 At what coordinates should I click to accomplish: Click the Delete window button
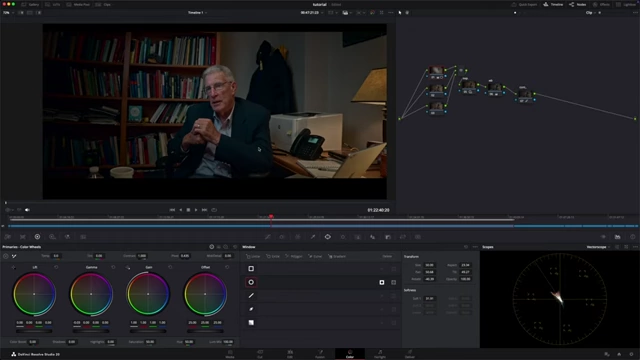pos(387,256)
